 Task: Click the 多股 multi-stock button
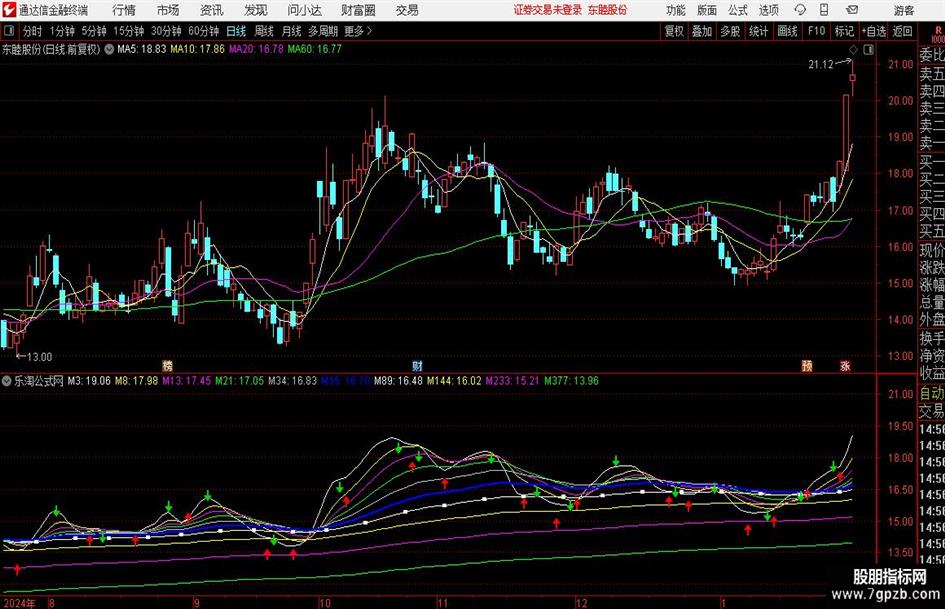[x=730, y=31]
